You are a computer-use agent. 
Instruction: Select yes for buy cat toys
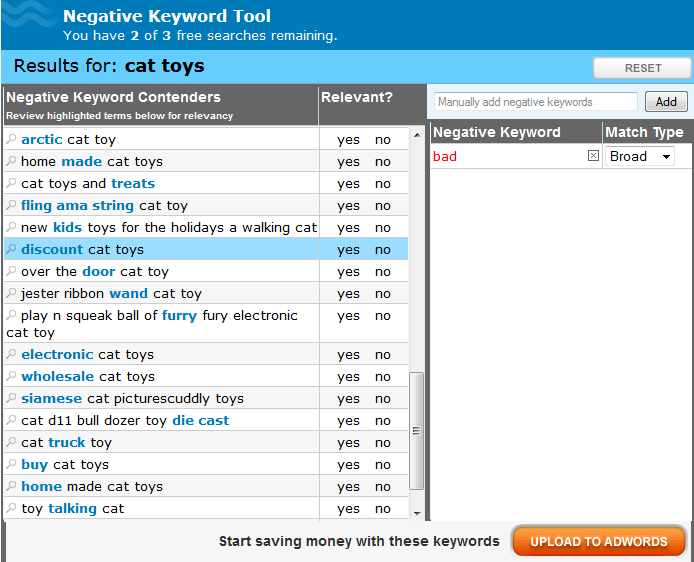click(348, 465)
